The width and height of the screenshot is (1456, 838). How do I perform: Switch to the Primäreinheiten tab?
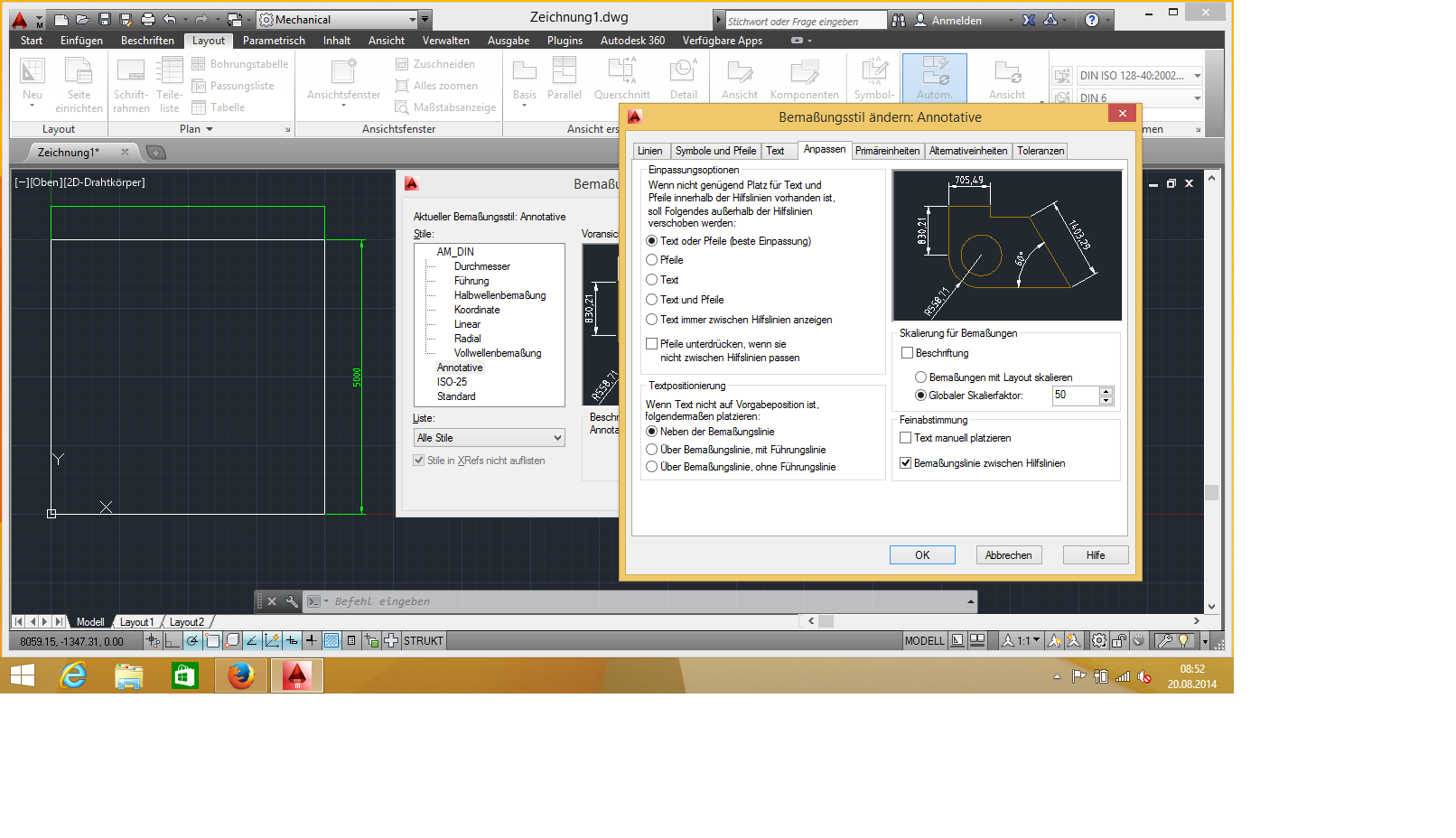tap(887, 151)
